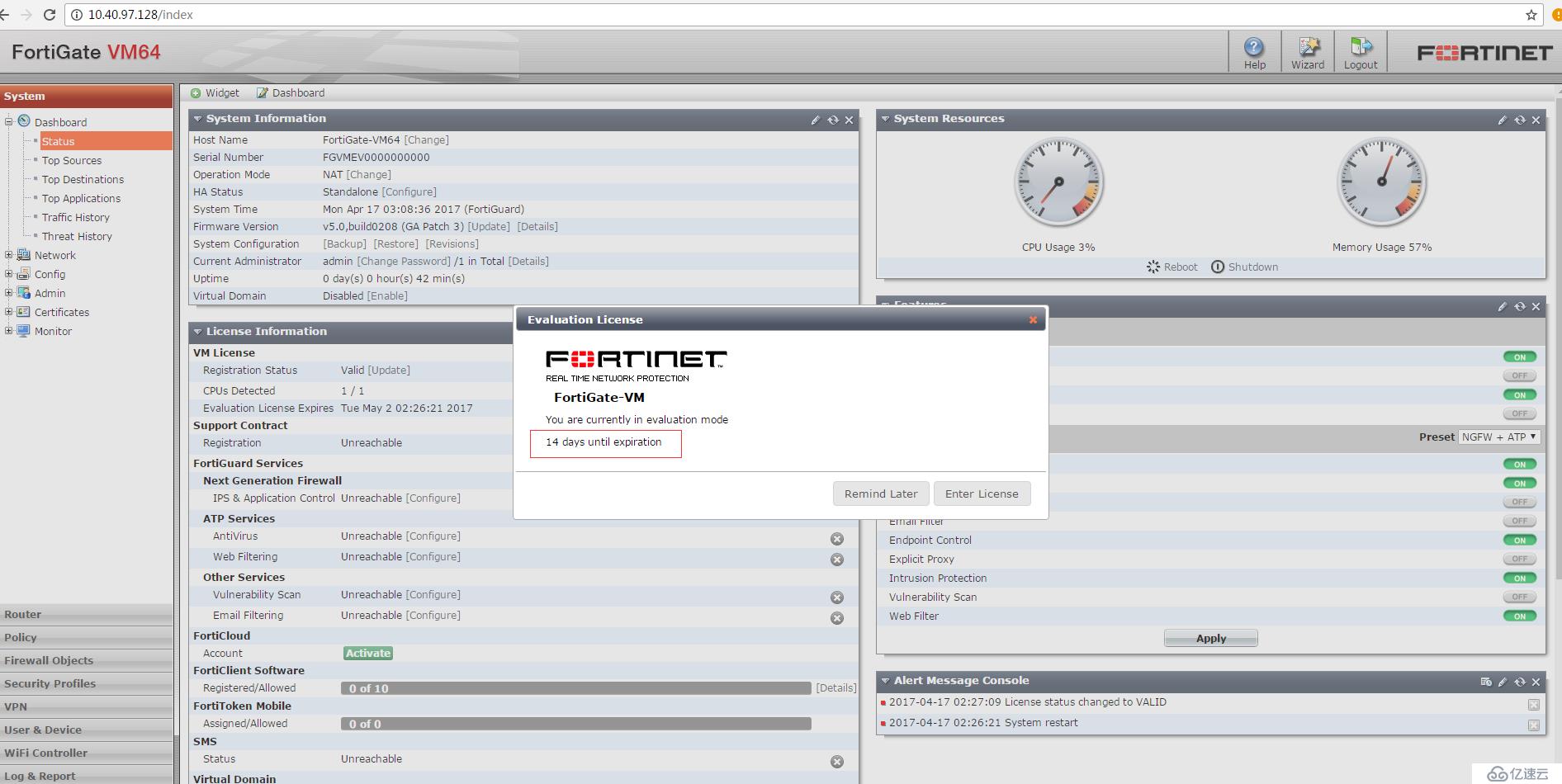
Task: Expand the Config tree node
Action: pyautogui.click(x=9, y=274)
